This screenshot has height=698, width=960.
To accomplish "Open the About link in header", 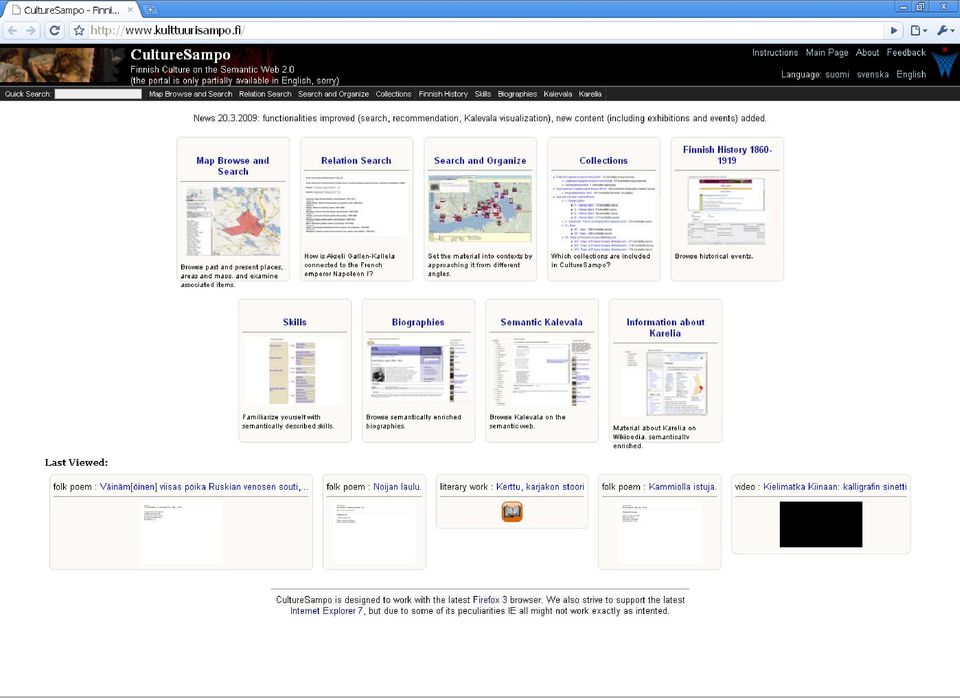I will 867,53.
